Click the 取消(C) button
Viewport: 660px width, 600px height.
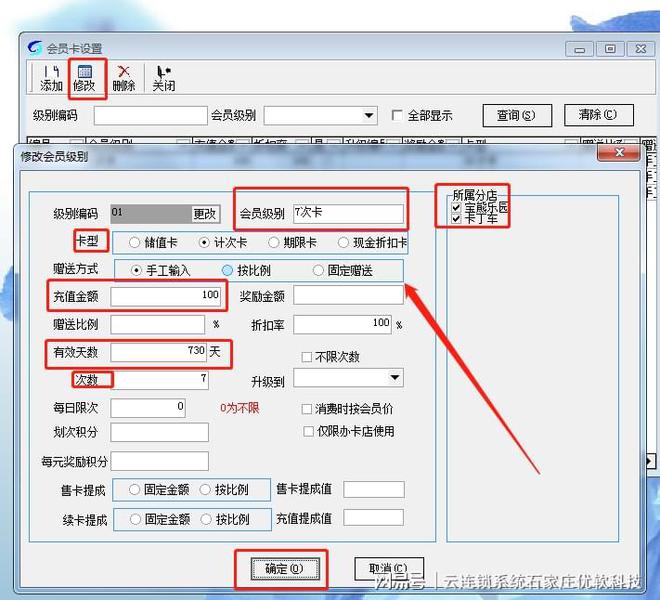click(x=389, y=569)
